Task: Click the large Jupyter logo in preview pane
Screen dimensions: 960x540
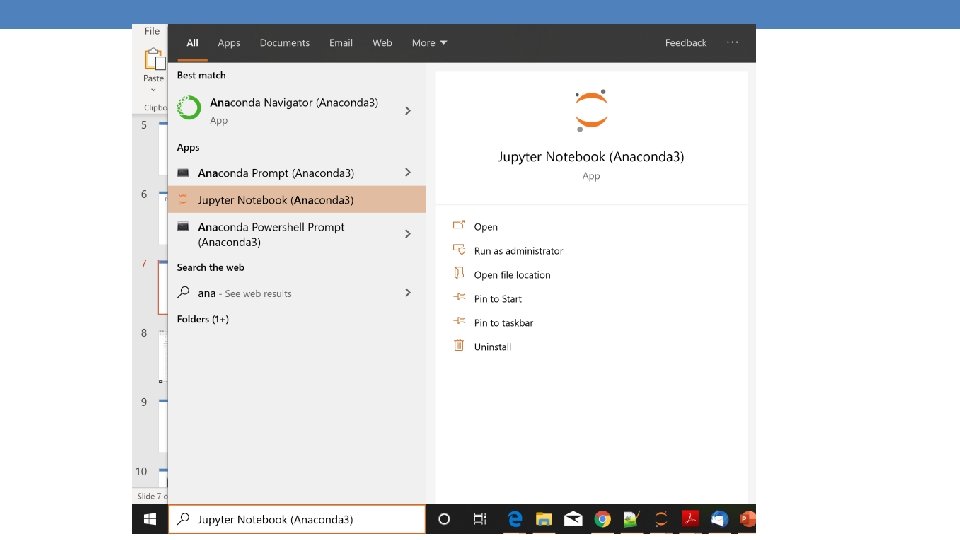Action: click(591, 110)
